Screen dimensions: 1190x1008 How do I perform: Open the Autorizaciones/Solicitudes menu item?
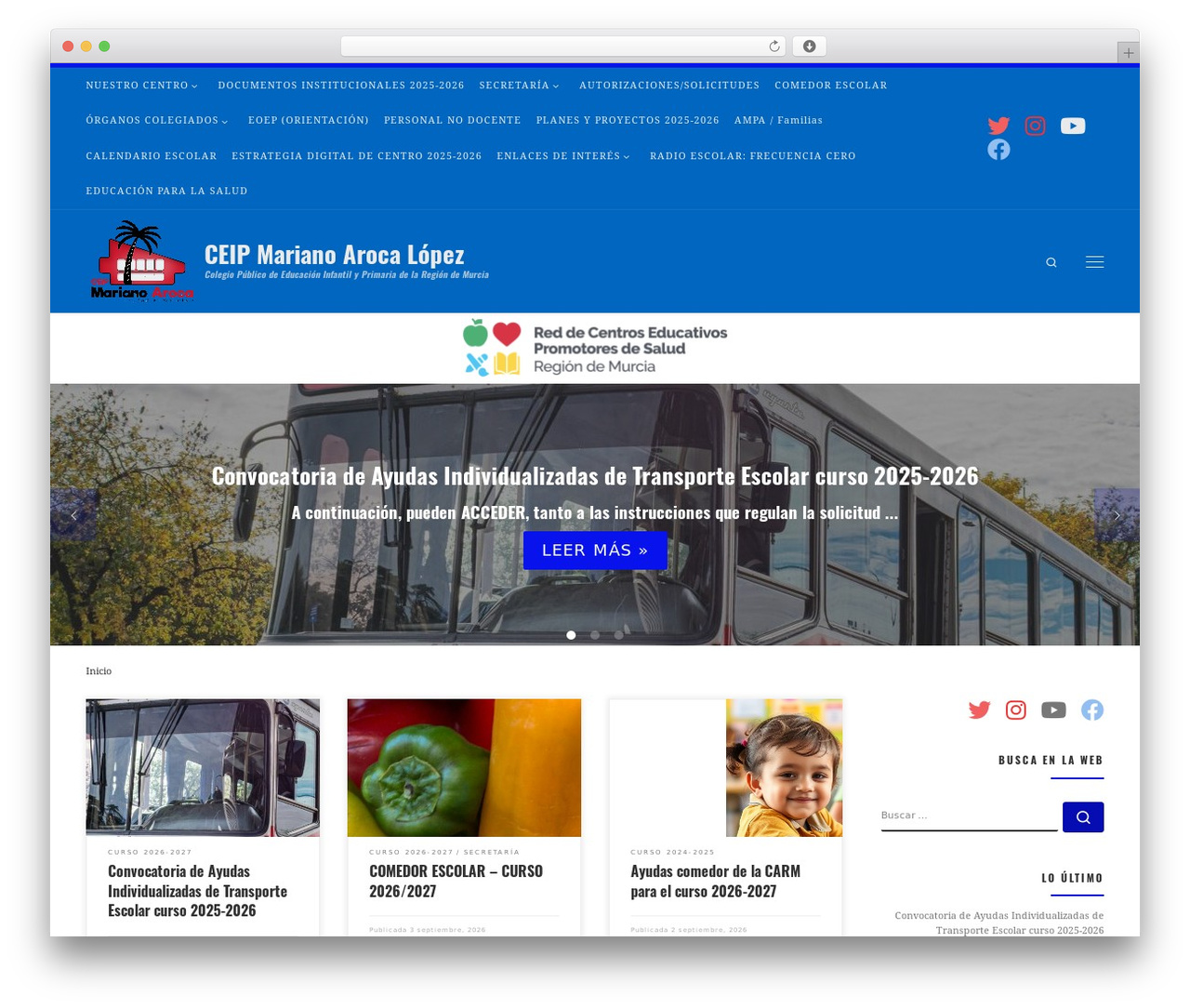pos(669,86)
